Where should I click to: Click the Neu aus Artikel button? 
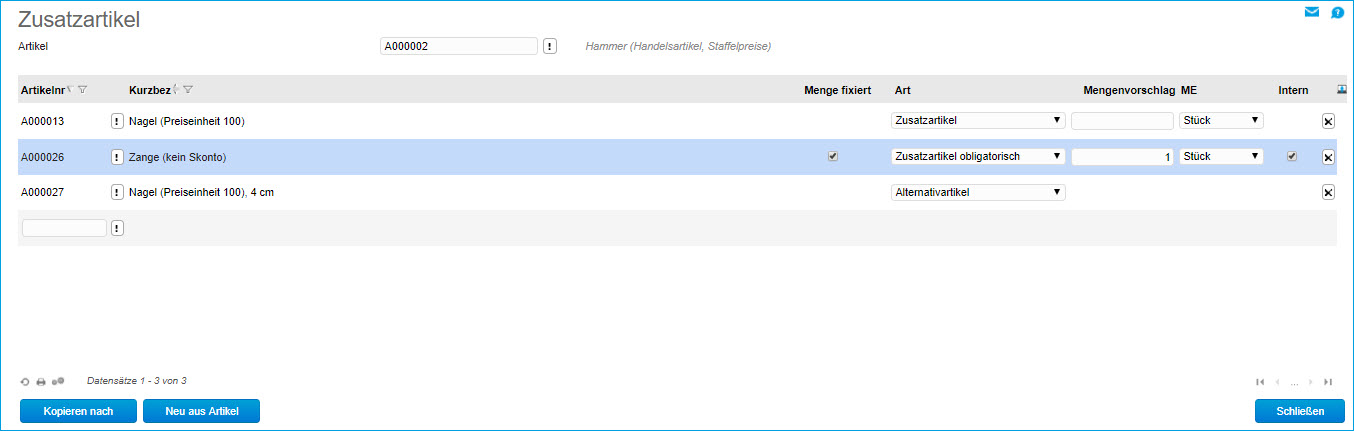coord(201,411)
